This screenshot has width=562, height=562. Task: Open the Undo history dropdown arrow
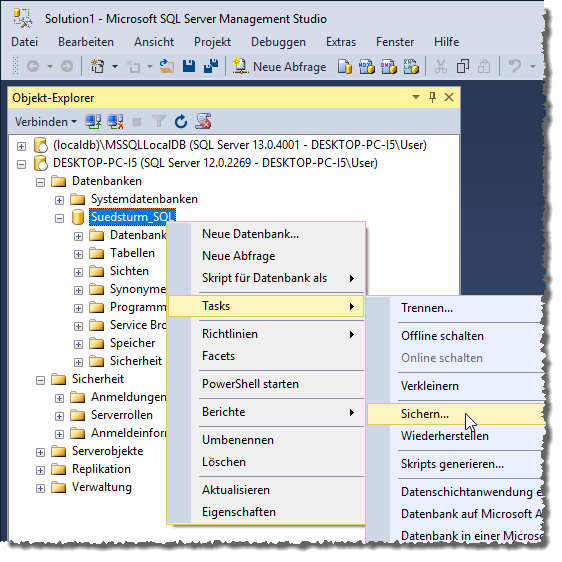coord(533,67)
